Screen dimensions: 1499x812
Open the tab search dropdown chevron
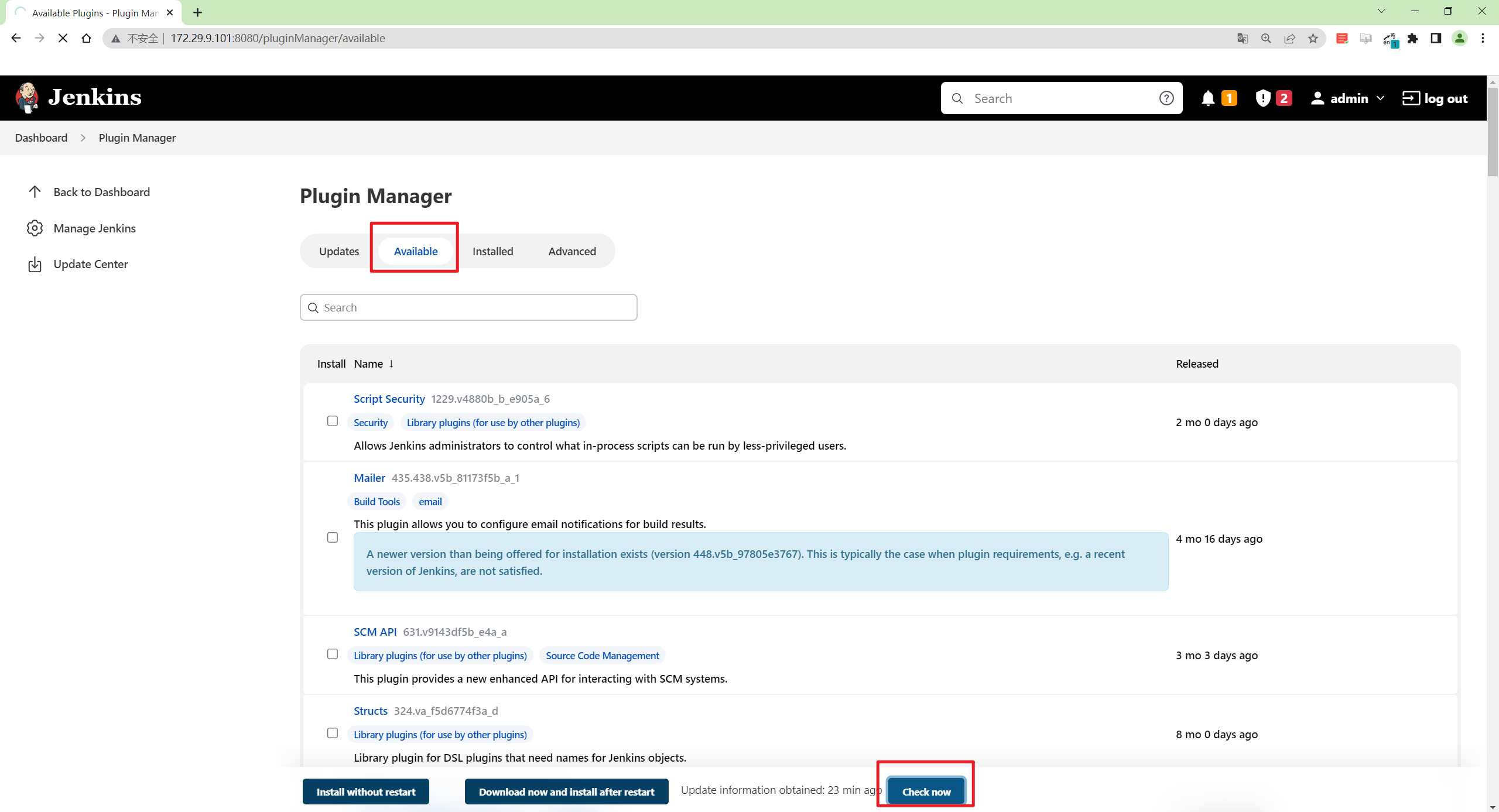pyautogui.click(x=1381, y=11)
